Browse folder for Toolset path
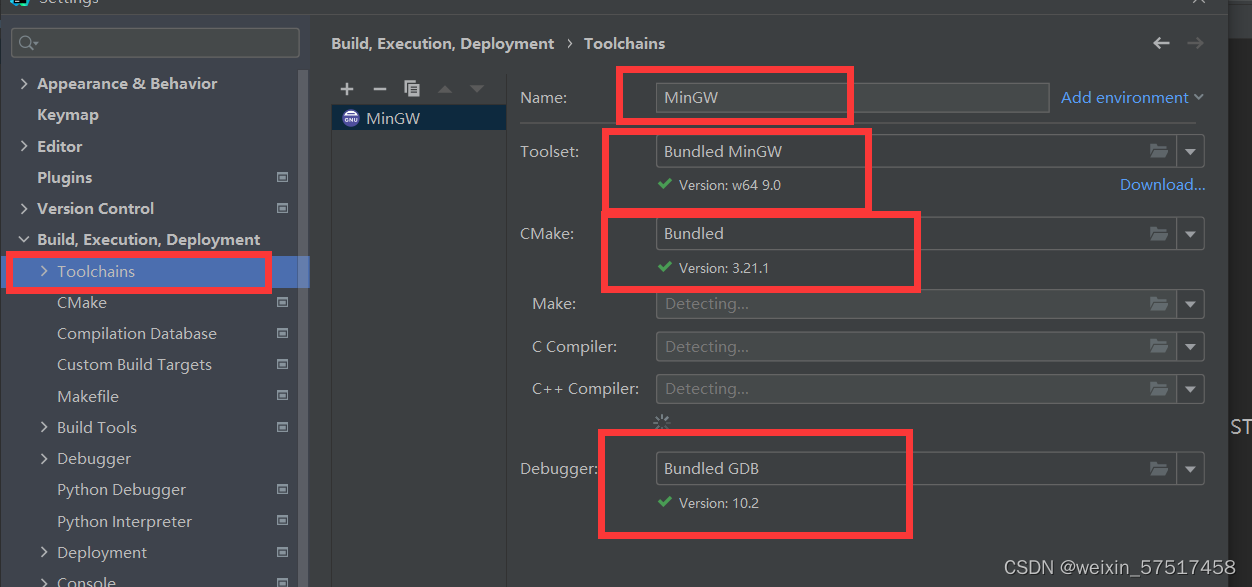This screenshot has width=1252, height=587. [1159, 152]
